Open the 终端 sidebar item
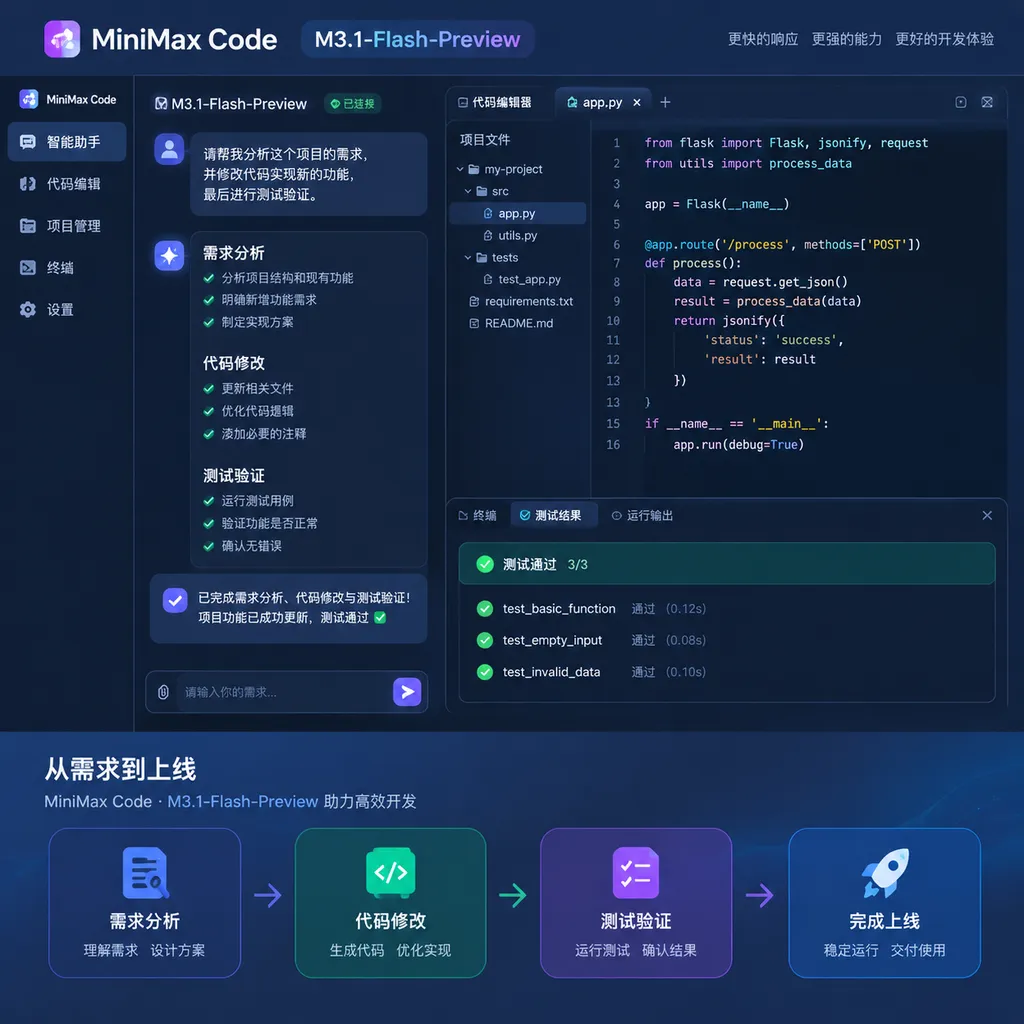The image size is (1024, 1024). coord(67,268)
